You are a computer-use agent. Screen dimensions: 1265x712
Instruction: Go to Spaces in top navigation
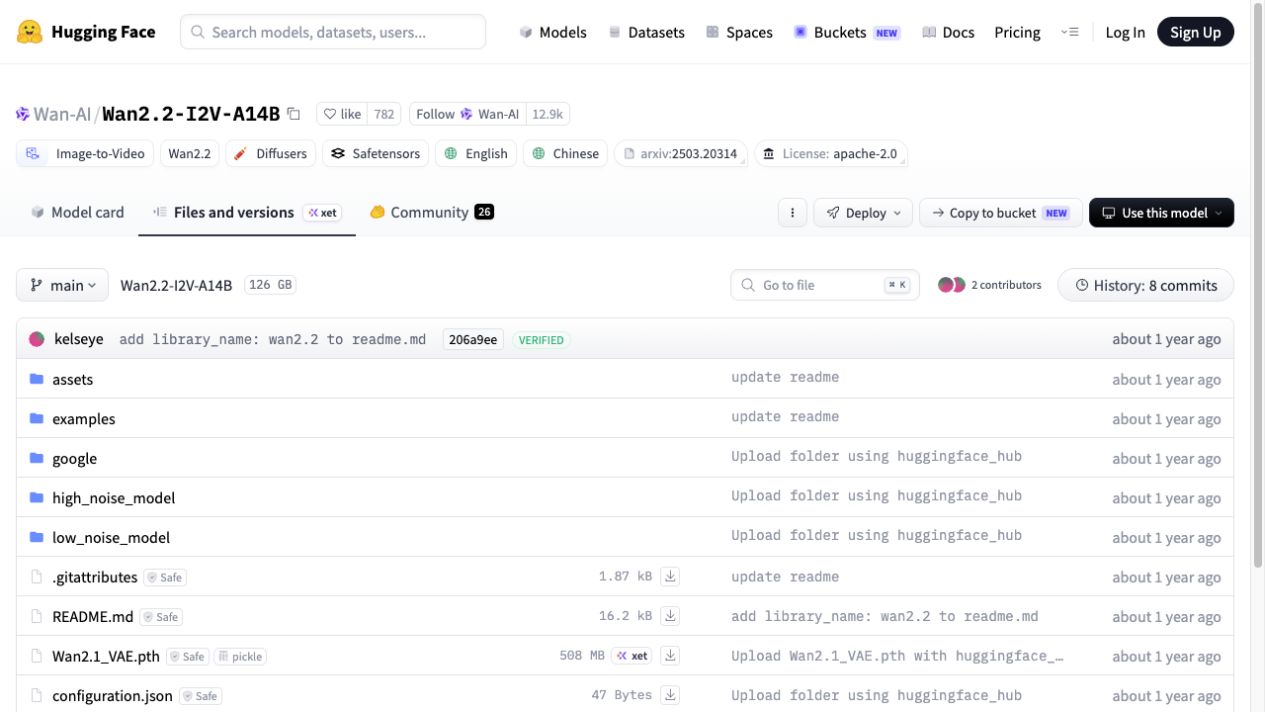point(739,32)
